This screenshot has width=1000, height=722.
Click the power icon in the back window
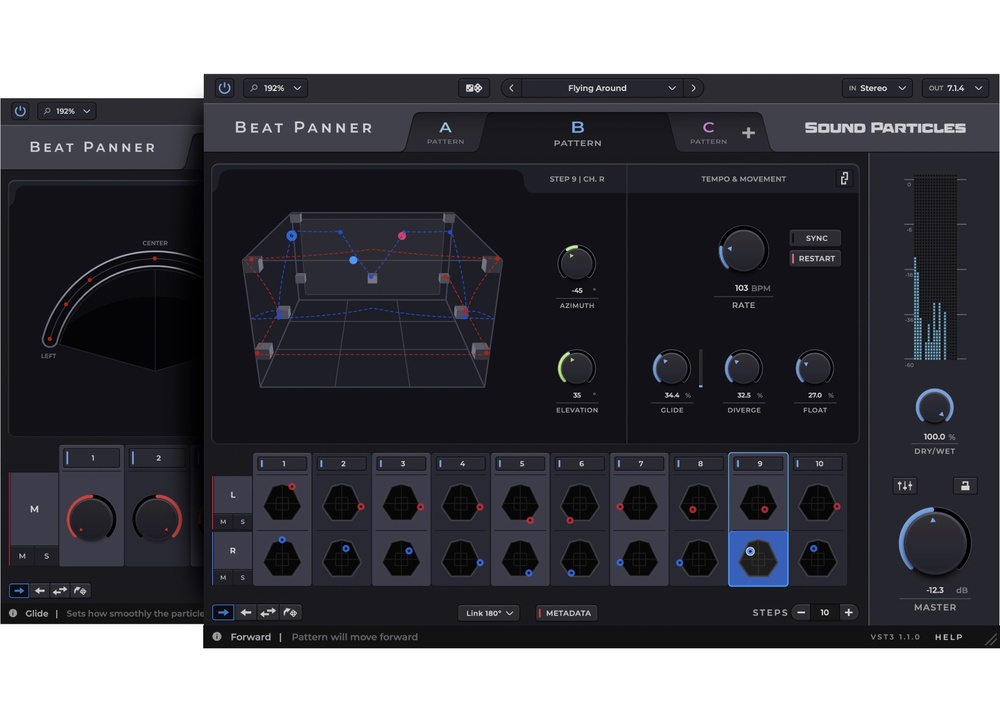20,111
